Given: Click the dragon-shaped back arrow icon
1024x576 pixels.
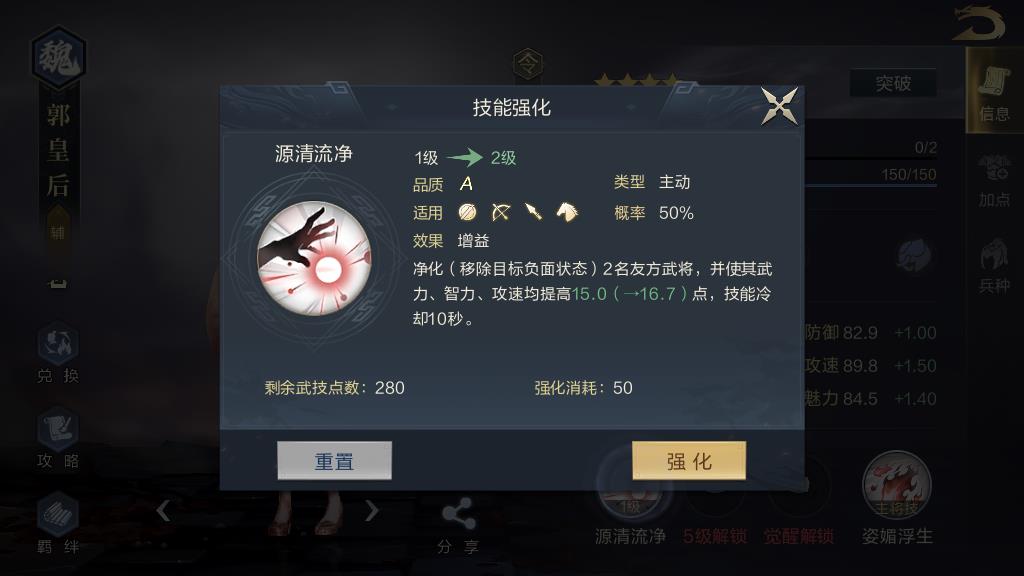Looking at the screenshot, I should (x=978, y=24).
